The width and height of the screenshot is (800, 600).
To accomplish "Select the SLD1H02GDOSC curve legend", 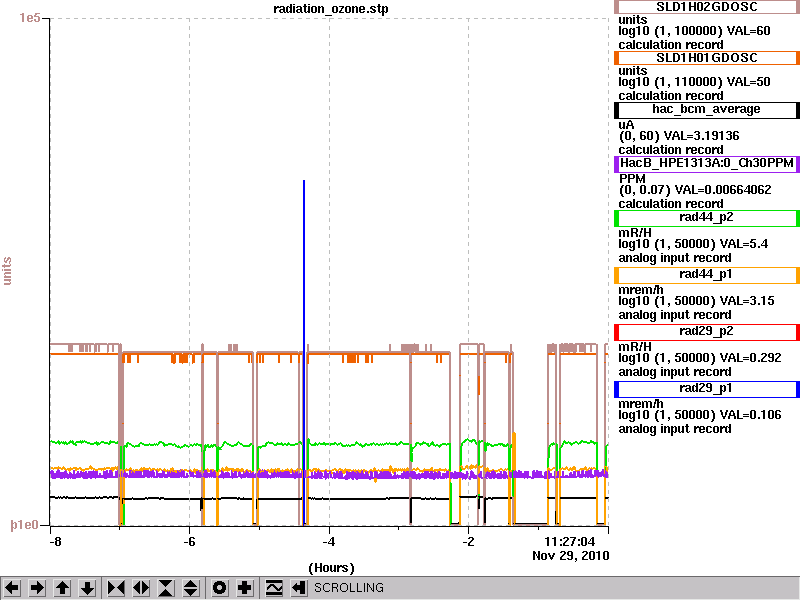I will [707, 7].
